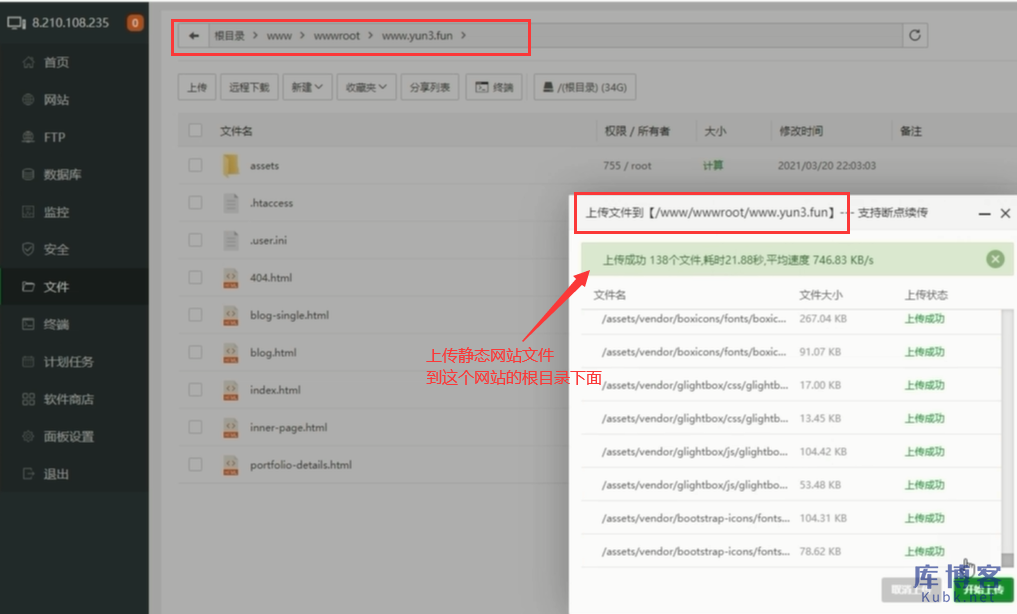Expand the 新建 new item dropdown
1017x614 pixels.
pos(306,87)
